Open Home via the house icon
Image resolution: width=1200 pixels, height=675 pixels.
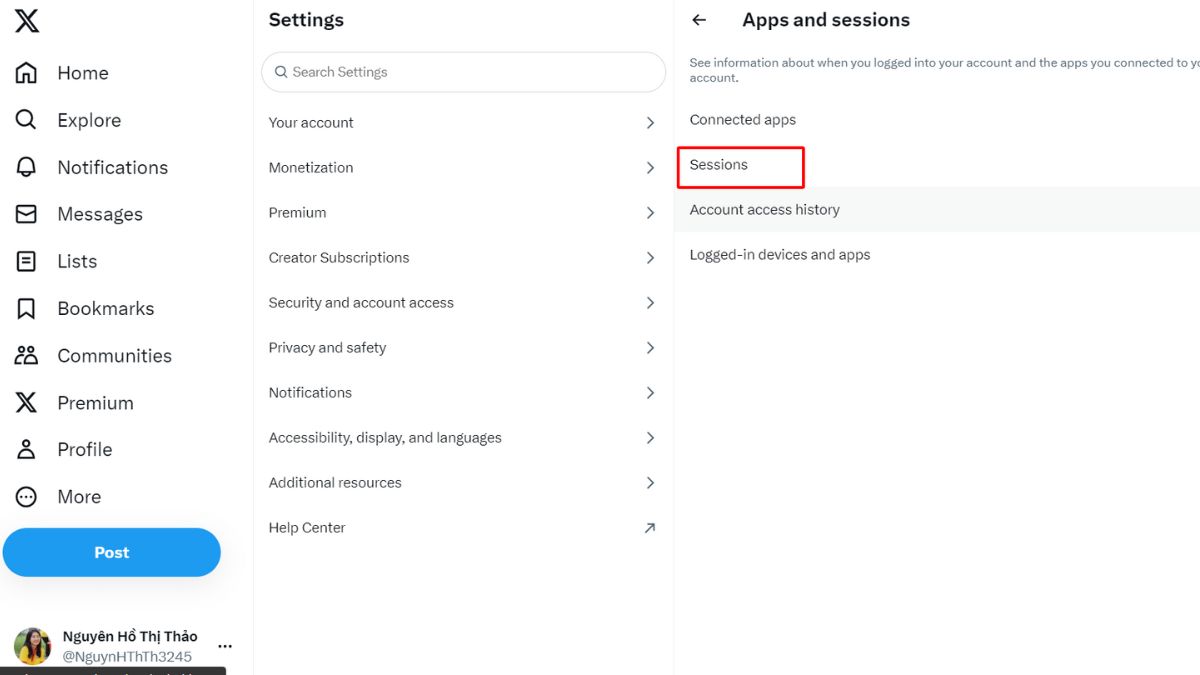point(26,73)
